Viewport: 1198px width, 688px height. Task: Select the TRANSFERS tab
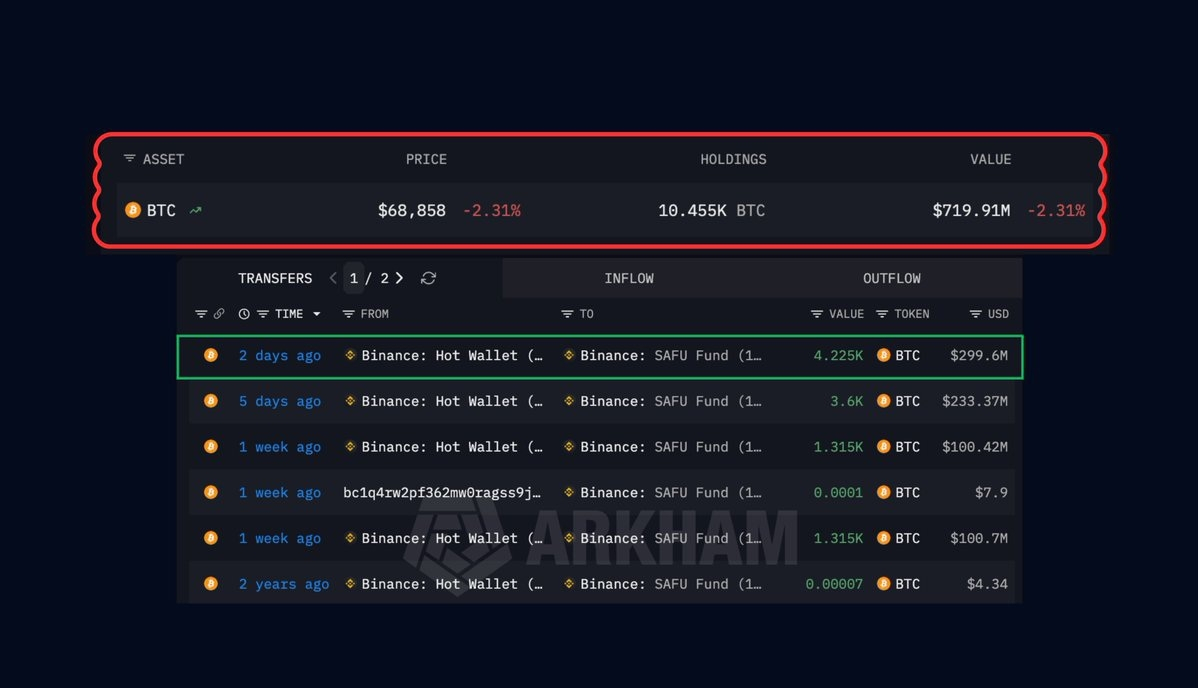(275, 278)
